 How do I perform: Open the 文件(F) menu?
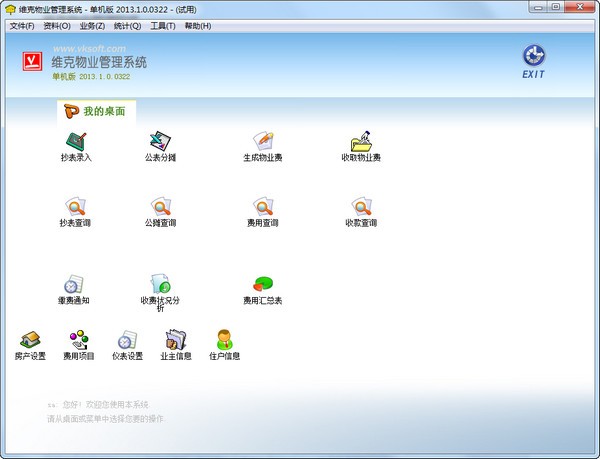click(x=22, y=25)
